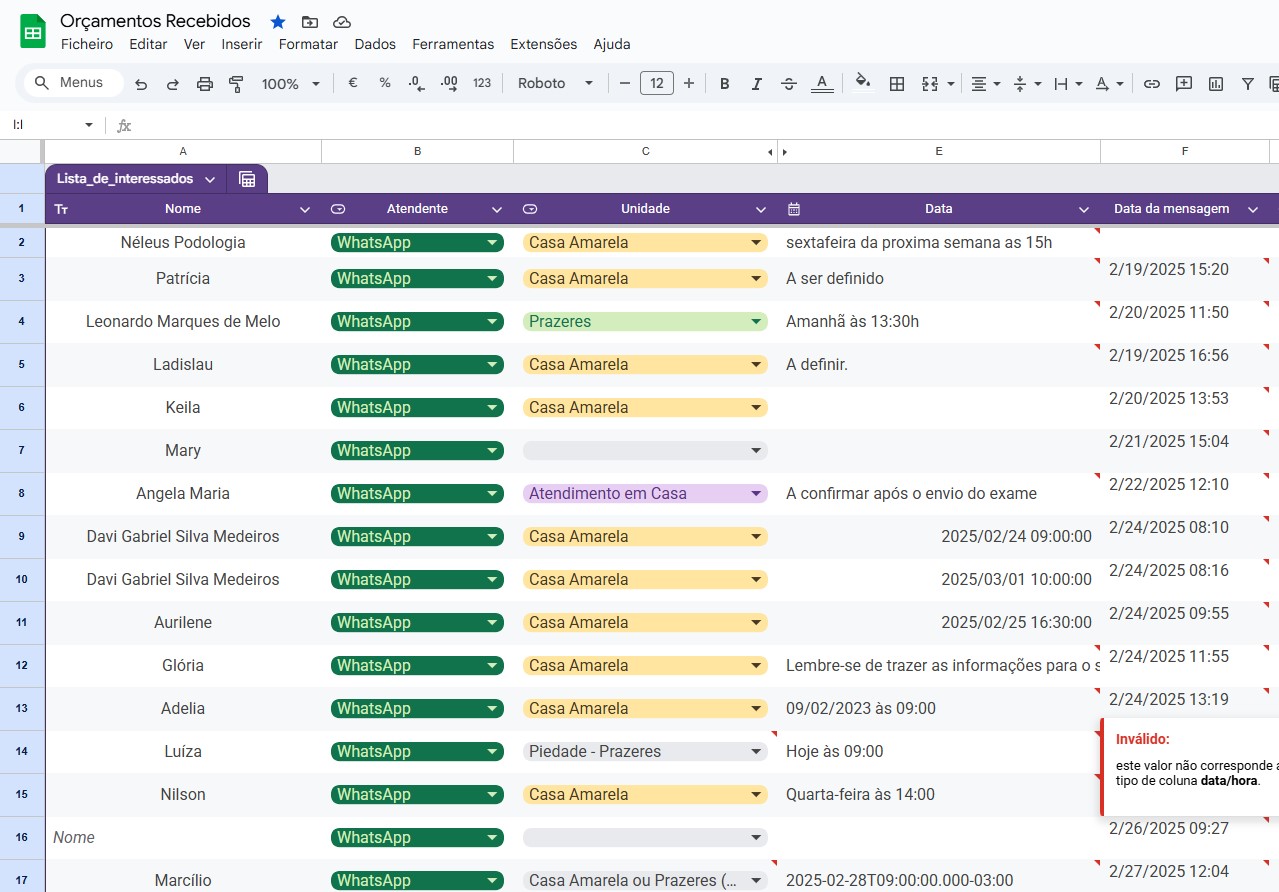Decrease the font size
This screenshot has width=1279, height=892.
[625, 83]
